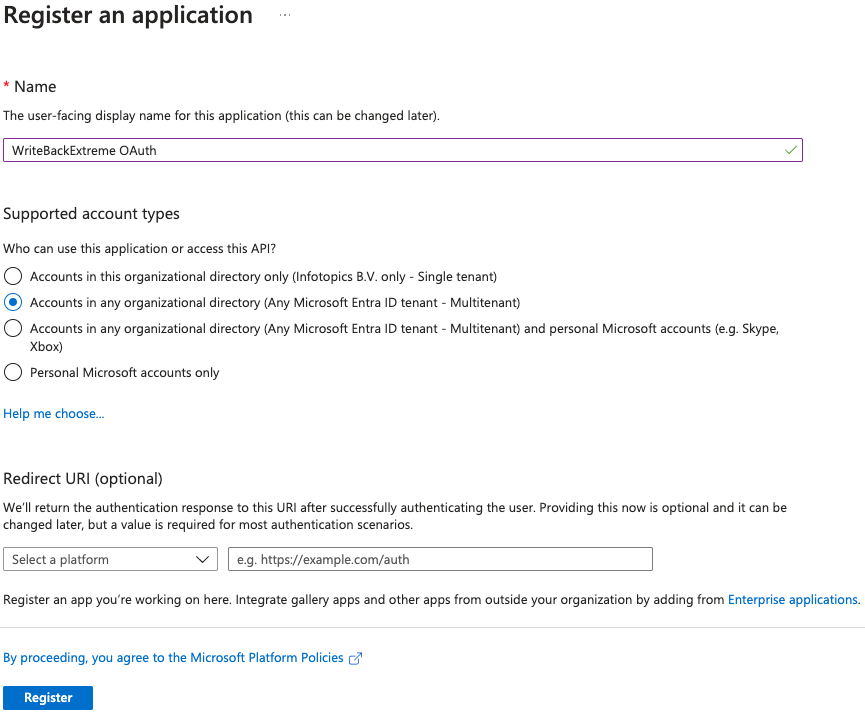Image resolution: width=865 pixels, height=717 pixels.
Task: Follow the Enterprise applications link
Action: pos(793,600)
